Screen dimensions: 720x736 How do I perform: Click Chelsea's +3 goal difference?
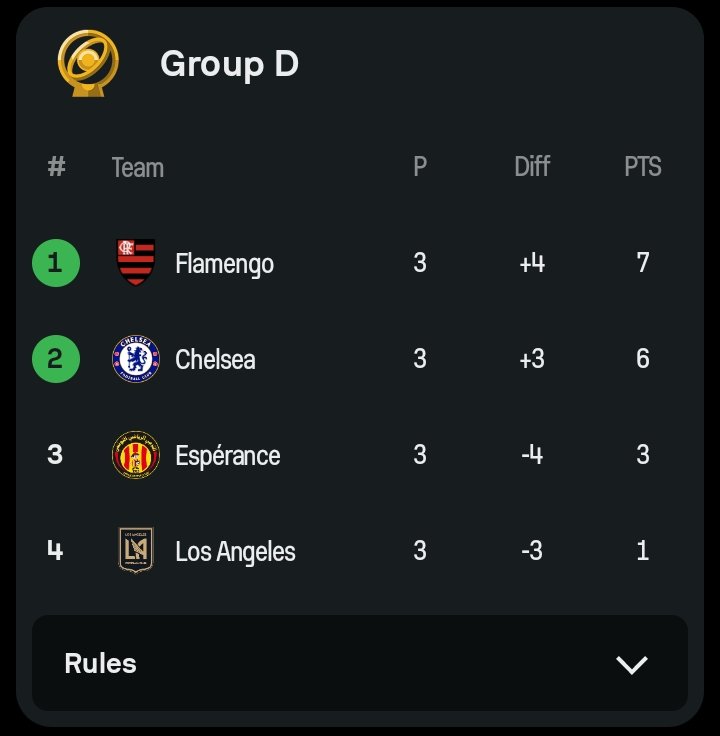(x=532, y=359)
